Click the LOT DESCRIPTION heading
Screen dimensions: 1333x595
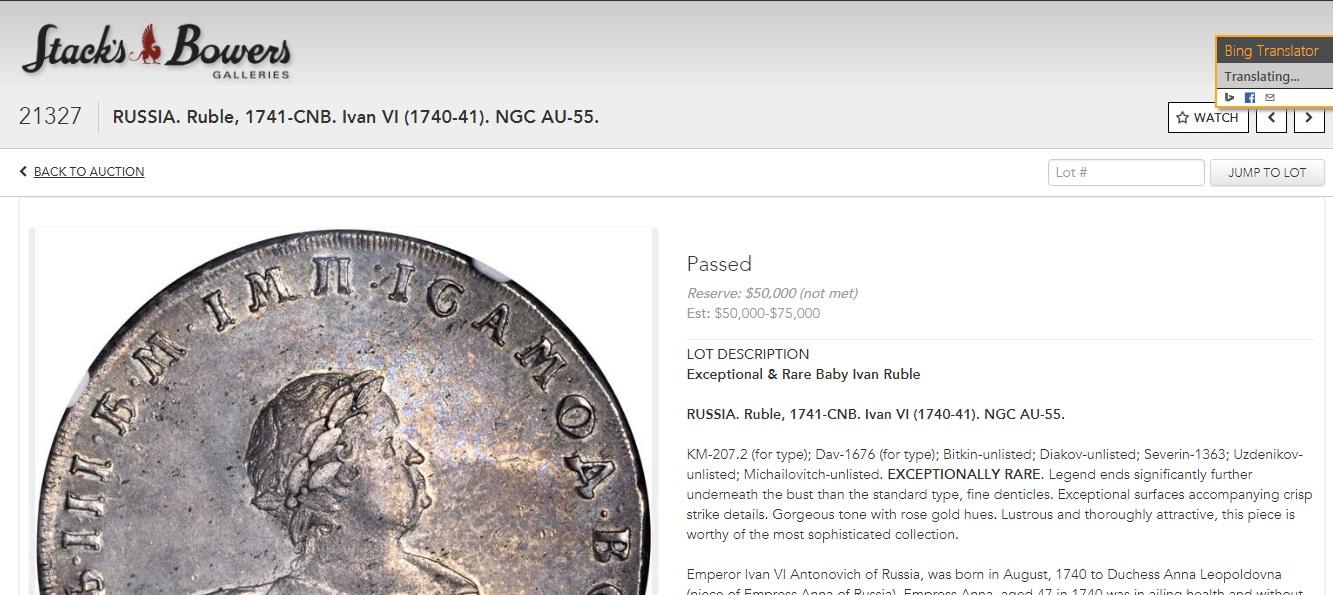pos(748,354)
